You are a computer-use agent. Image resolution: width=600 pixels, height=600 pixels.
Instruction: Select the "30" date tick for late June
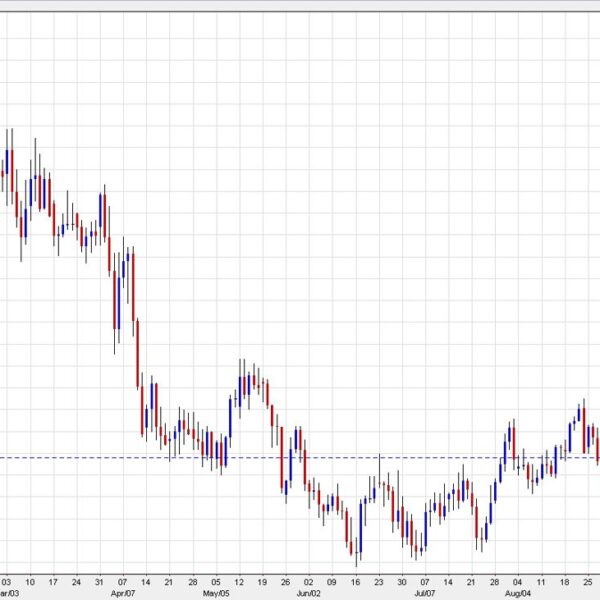[402, 580]
